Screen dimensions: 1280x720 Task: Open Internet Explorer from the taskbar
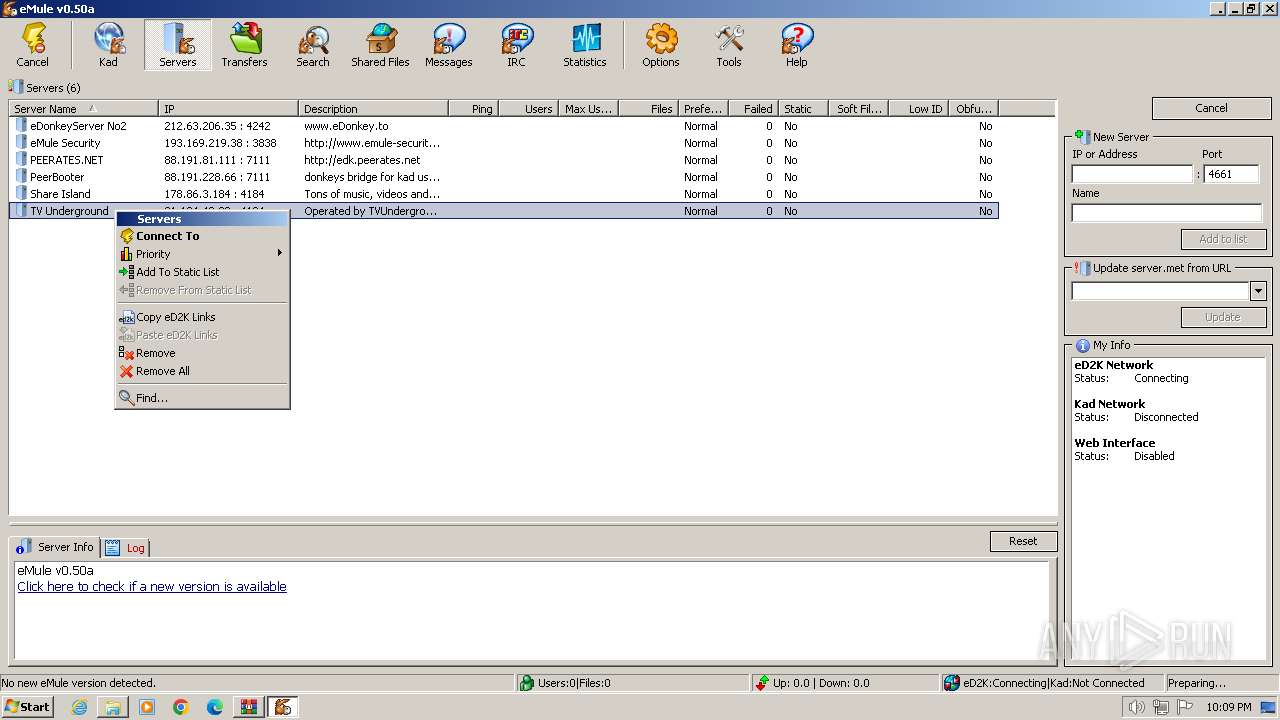click(x=79, y=707)
